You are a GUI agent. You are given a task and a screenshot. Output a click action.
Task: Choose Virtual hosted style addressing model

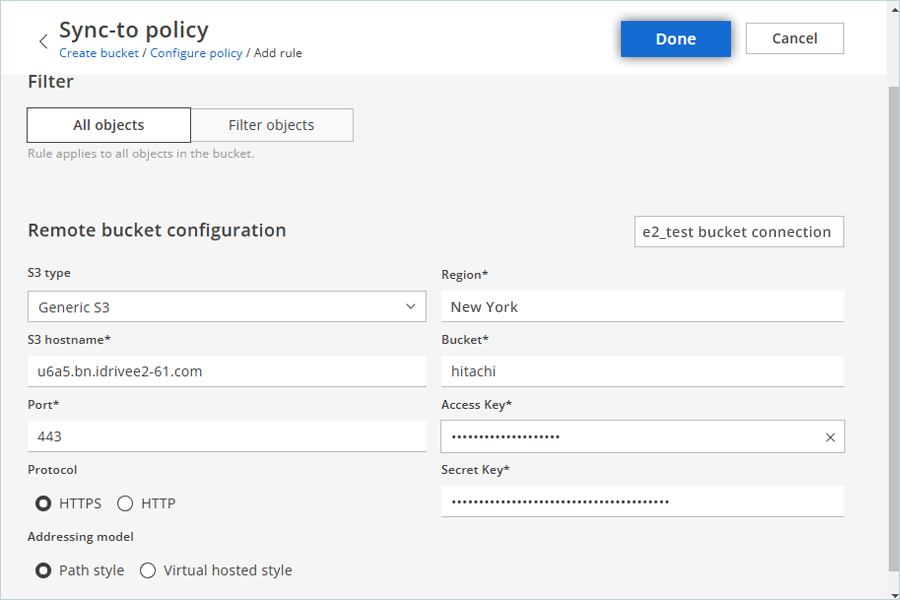(148, 571)
